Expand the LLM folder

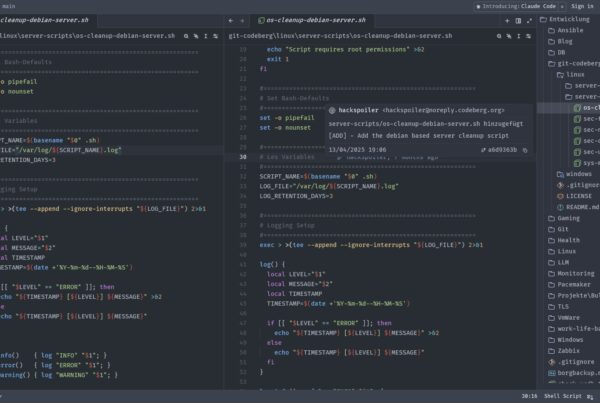click(563, 263)
